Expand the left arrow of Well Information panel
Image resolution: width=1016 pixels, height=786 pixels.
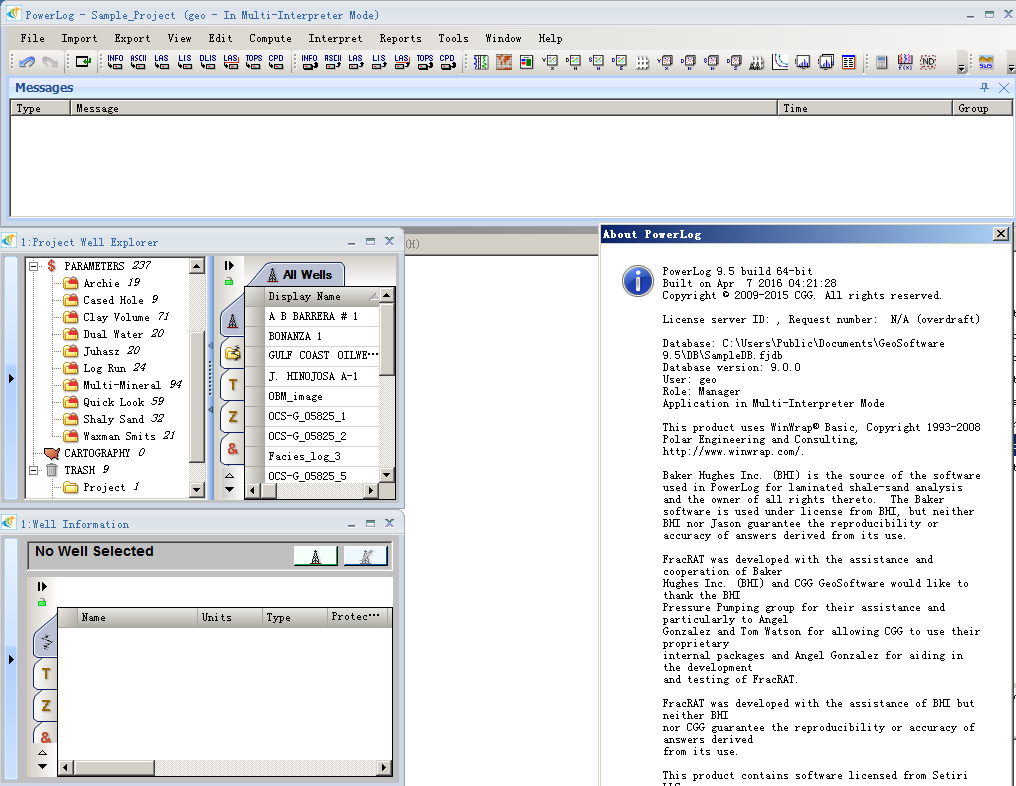[11, 660]
